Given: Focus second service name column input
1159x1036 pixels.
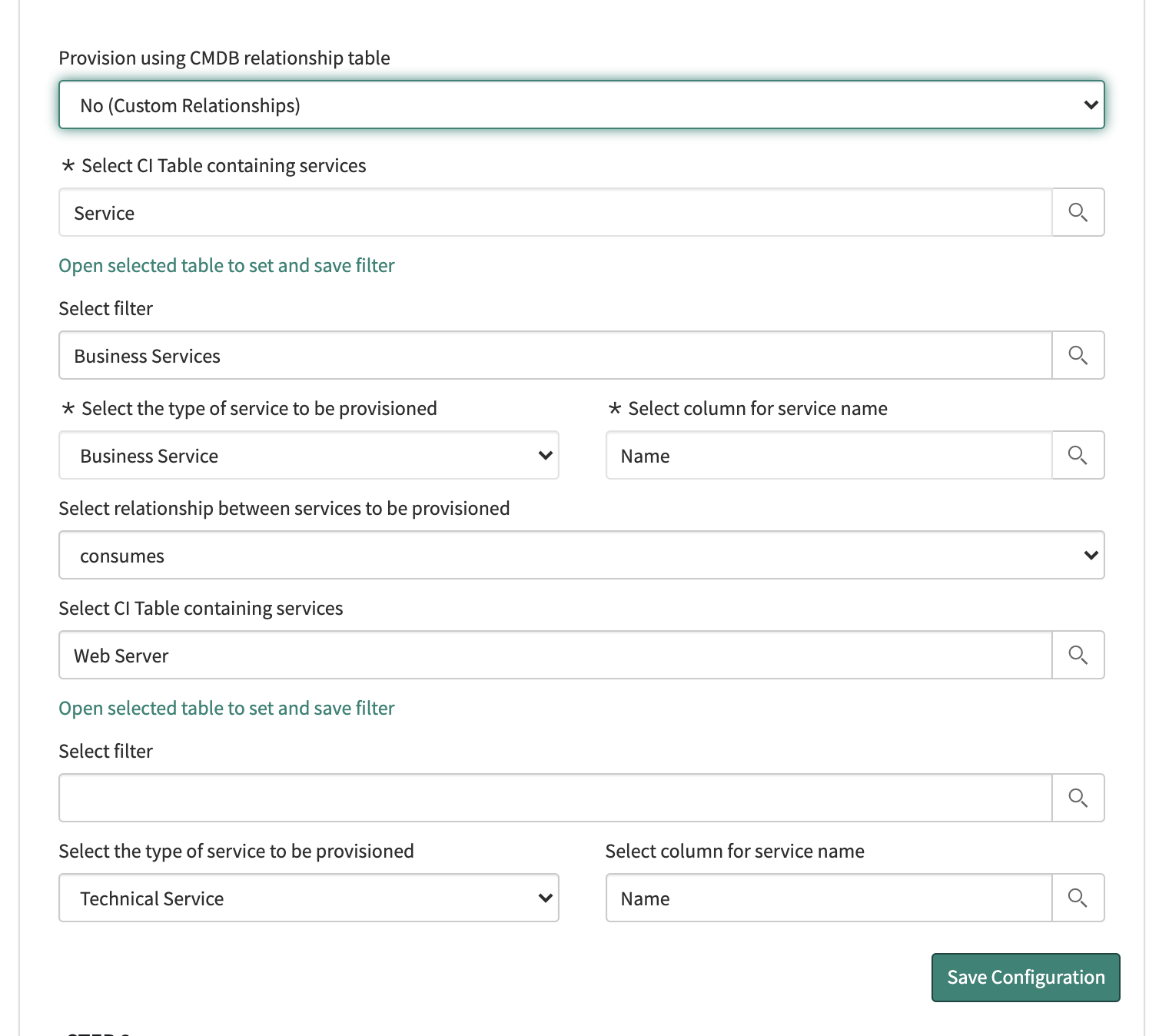Looking at the screenshot, I should coord(829,898).
